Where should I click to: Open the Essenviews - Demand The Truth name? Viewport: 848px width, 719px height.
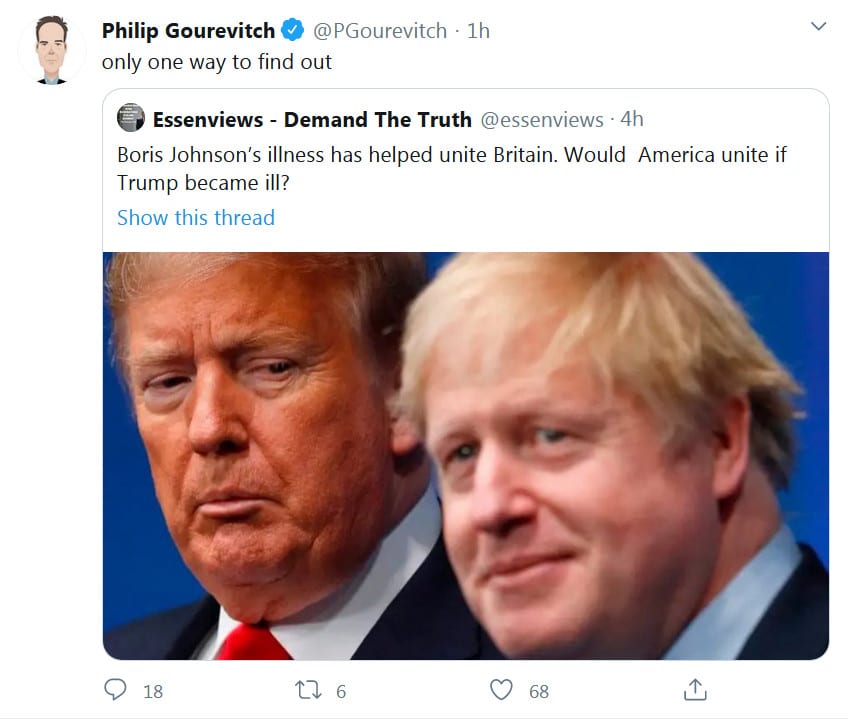click(312, 120)
